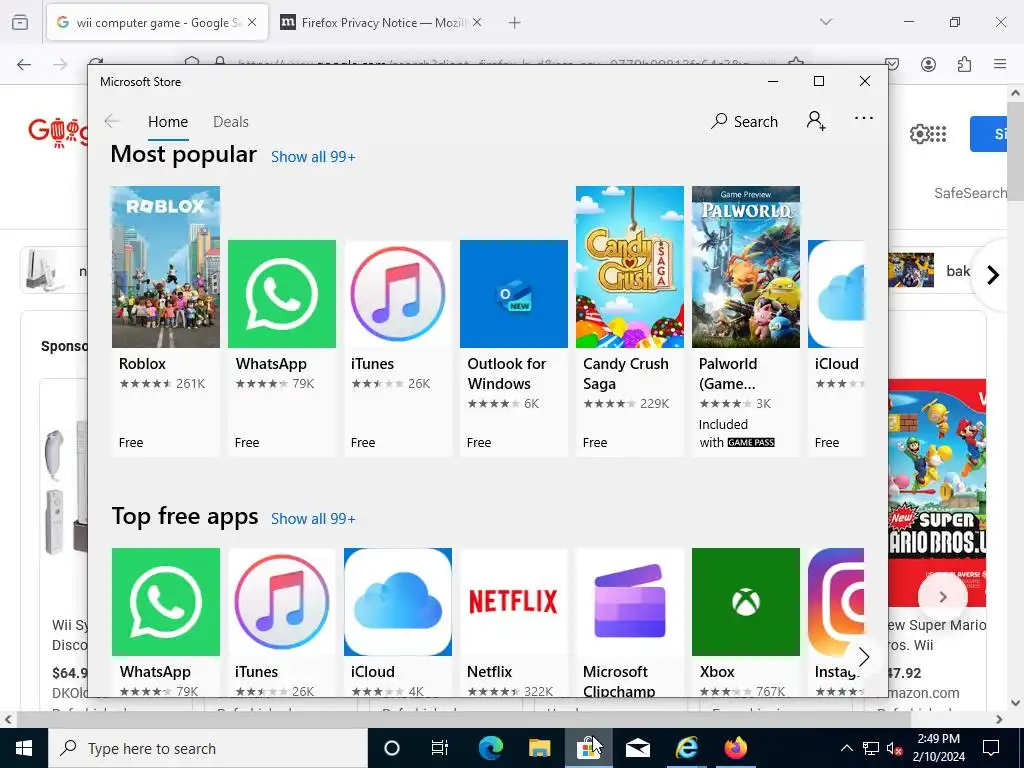Open WhatsApp in Most popular

point(281,347)
